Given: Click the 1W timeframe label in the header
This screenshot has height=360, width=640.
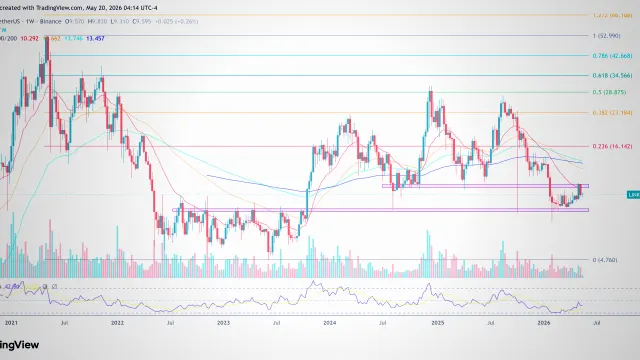Looking at the screenshot, I should point(29,21).
